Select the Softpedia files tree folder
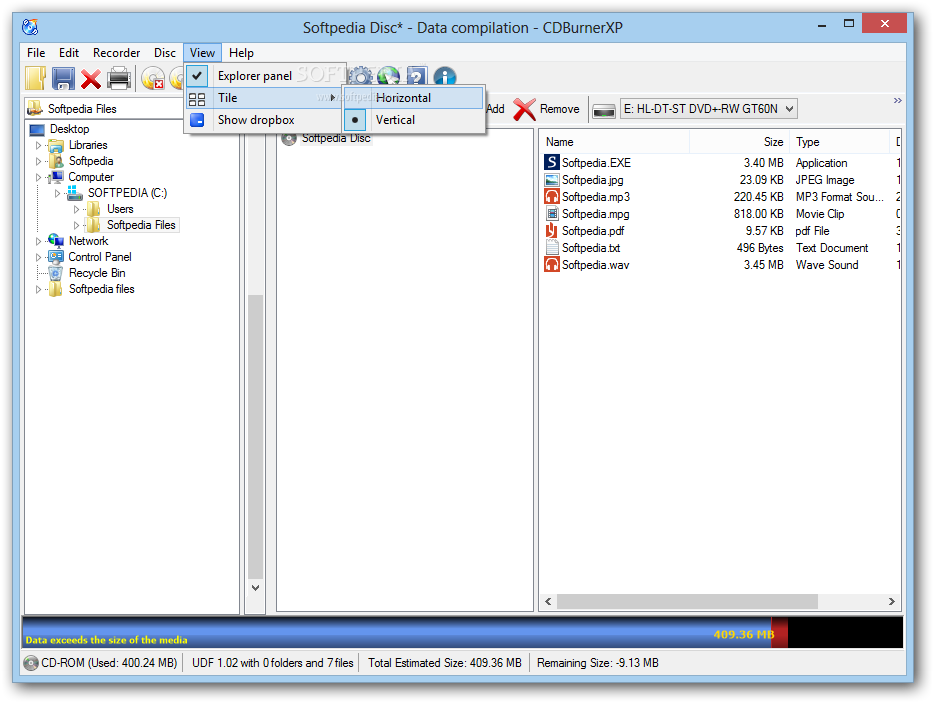The image size is (934, 703). click(101, 289)
